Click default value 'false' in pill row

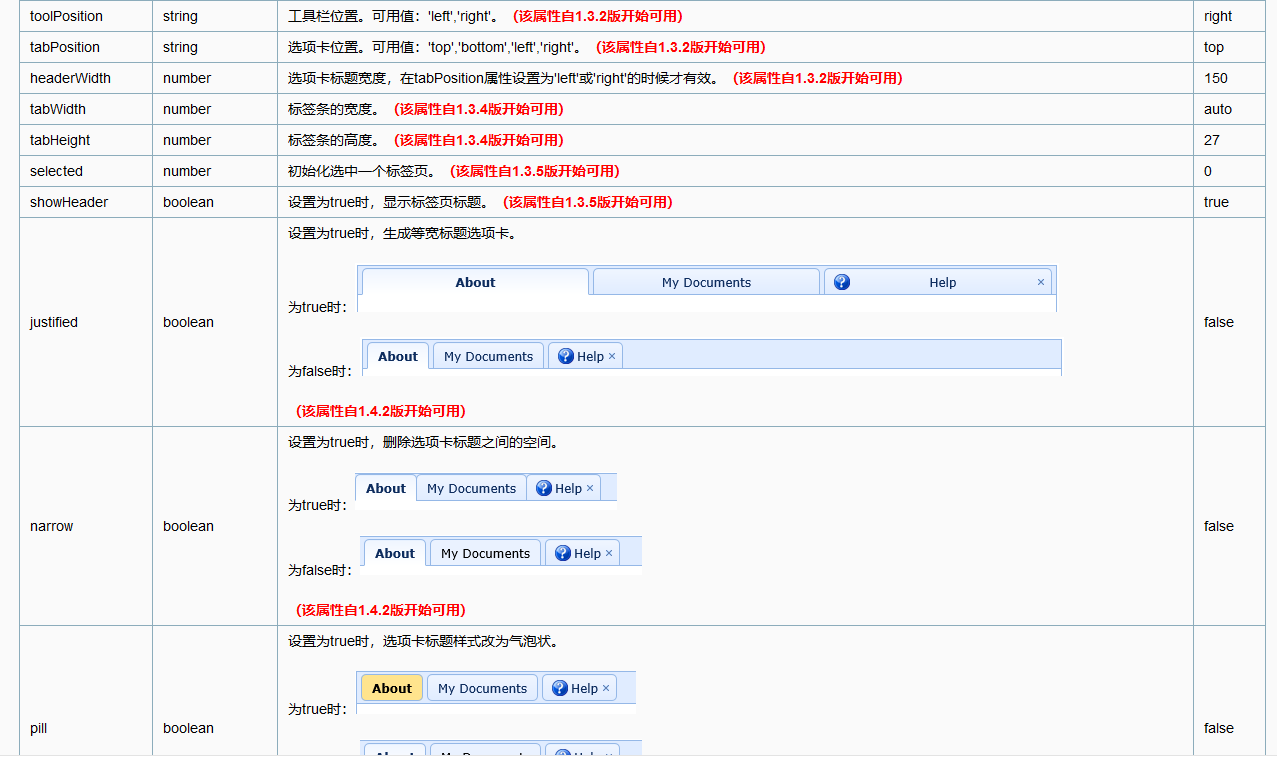(1219, 728)
